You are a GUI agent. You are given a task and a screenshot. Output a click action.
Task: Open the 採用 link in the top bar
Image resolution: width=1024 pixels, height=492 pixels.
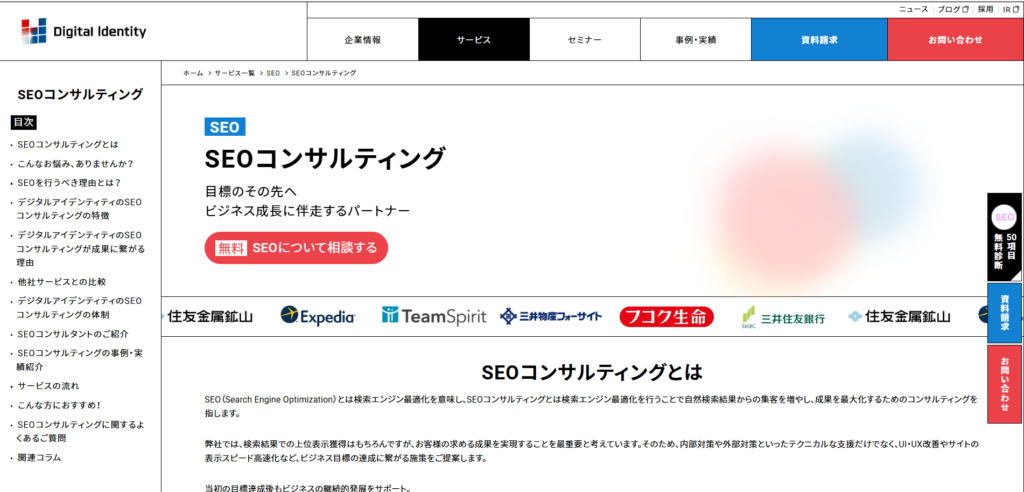[985, 9]
